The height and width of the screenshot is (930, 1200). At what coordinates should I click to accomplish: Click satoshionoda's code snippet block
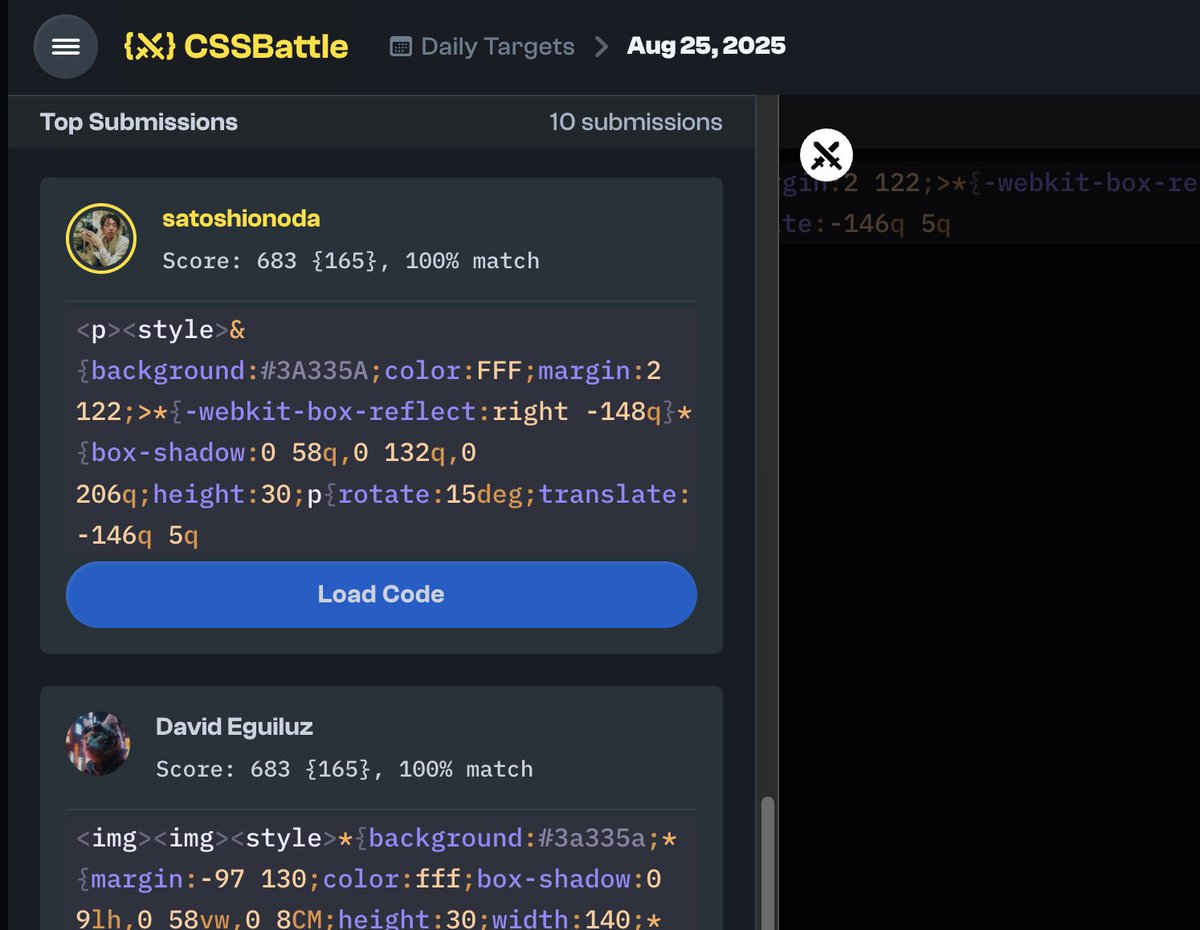382,432
